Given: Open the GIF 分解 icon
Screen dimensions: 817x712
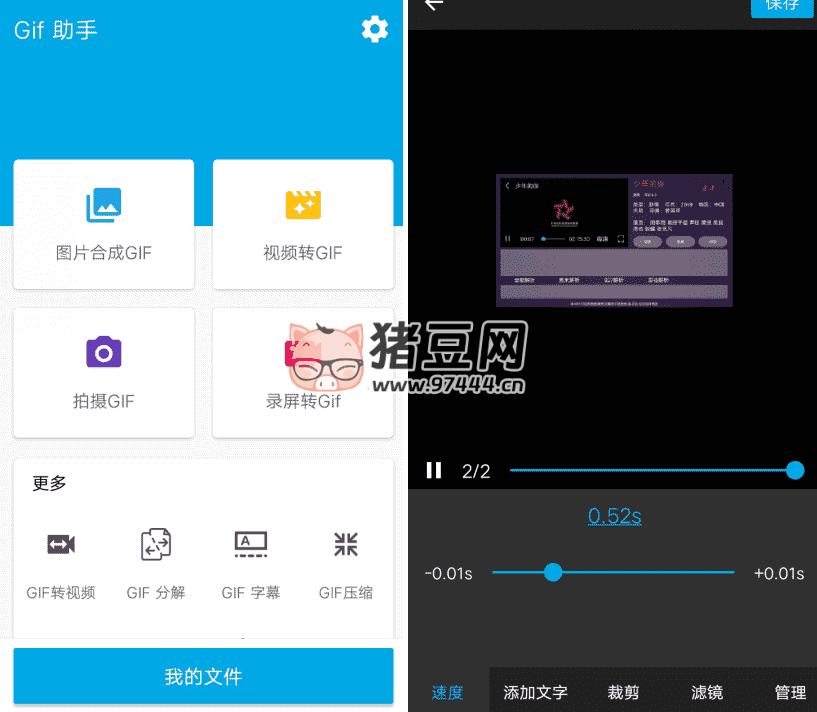Looking at the screenshot, I should click(x=156, y=545).
